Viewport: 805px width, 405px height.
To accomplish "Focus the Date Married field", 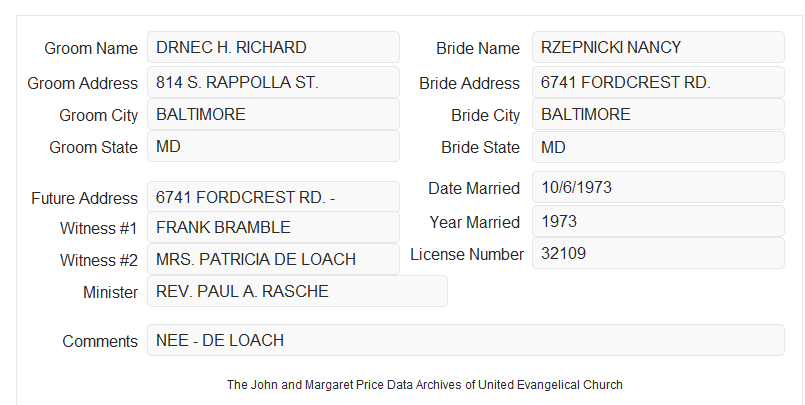I will click(x=658, y=187).
